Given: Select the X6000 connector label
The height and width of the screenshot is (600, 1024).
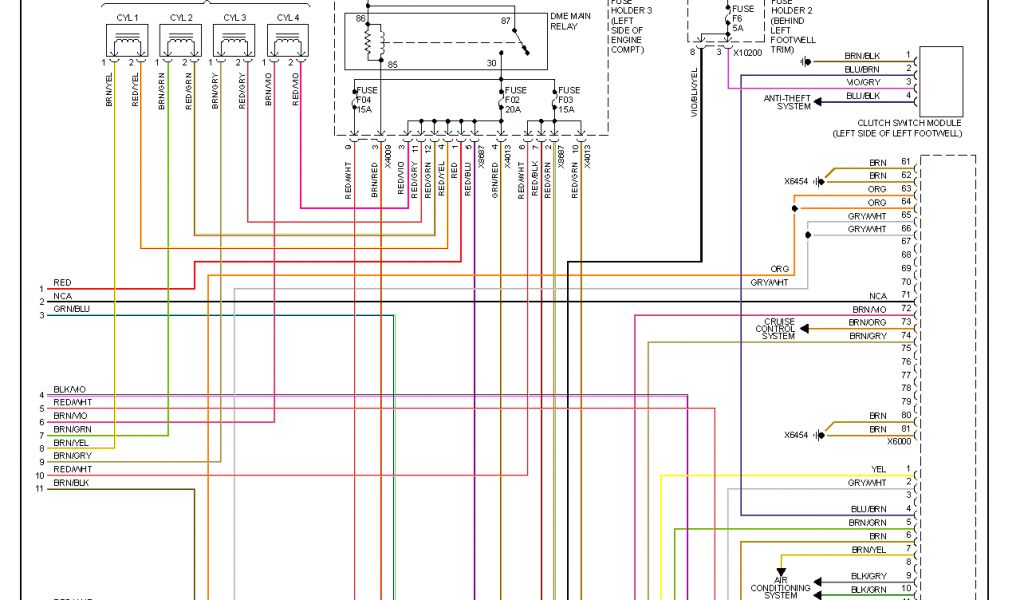Looking at the screenshot, I should 899,442.
